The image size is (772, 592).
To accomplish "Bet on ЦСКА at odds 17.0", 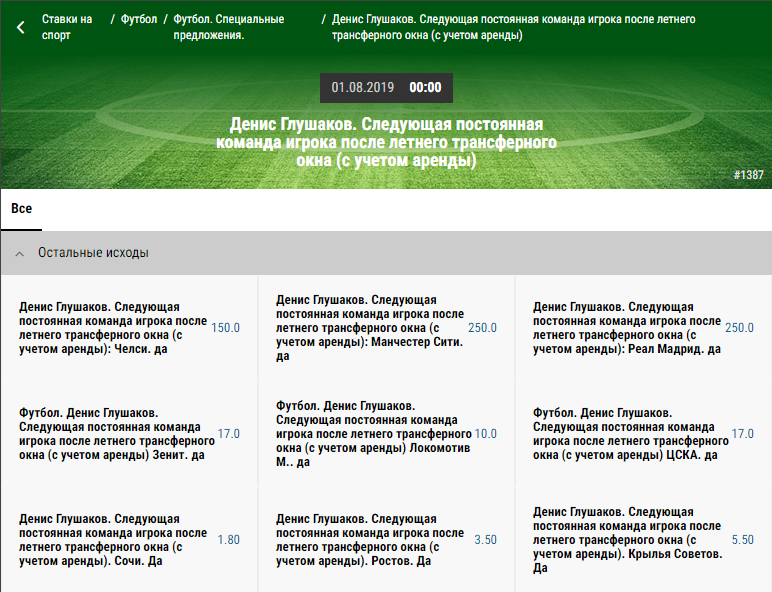I will [742, 433].
